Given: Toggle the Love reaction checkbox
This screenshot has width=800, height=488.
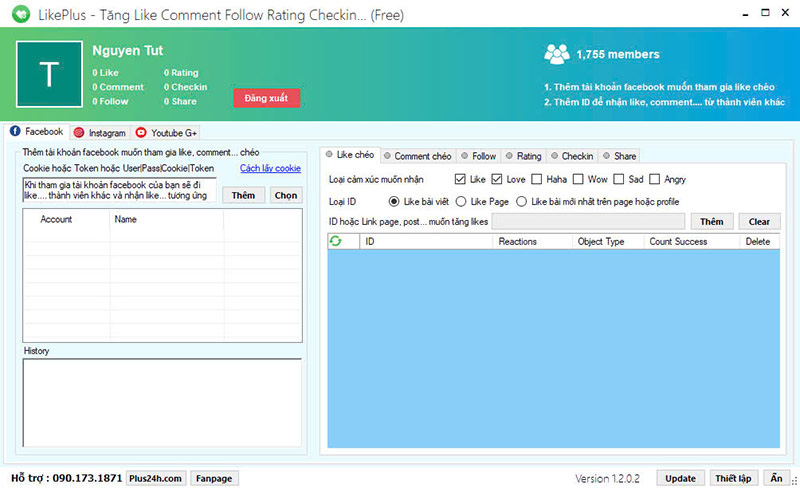Looking at the screenshot, I should pos(497,179).
